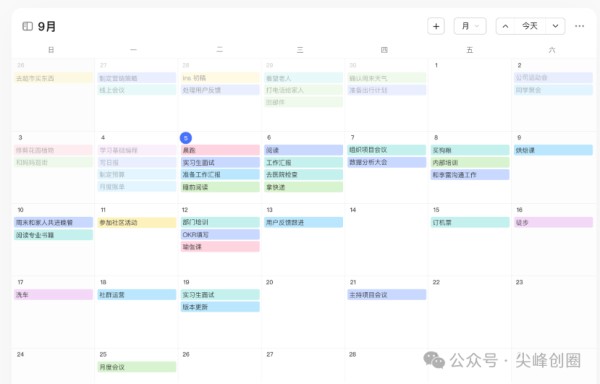Open 实习生面试 event on the 5th
This screenshot has width=600, height=384.
(220, 163)
